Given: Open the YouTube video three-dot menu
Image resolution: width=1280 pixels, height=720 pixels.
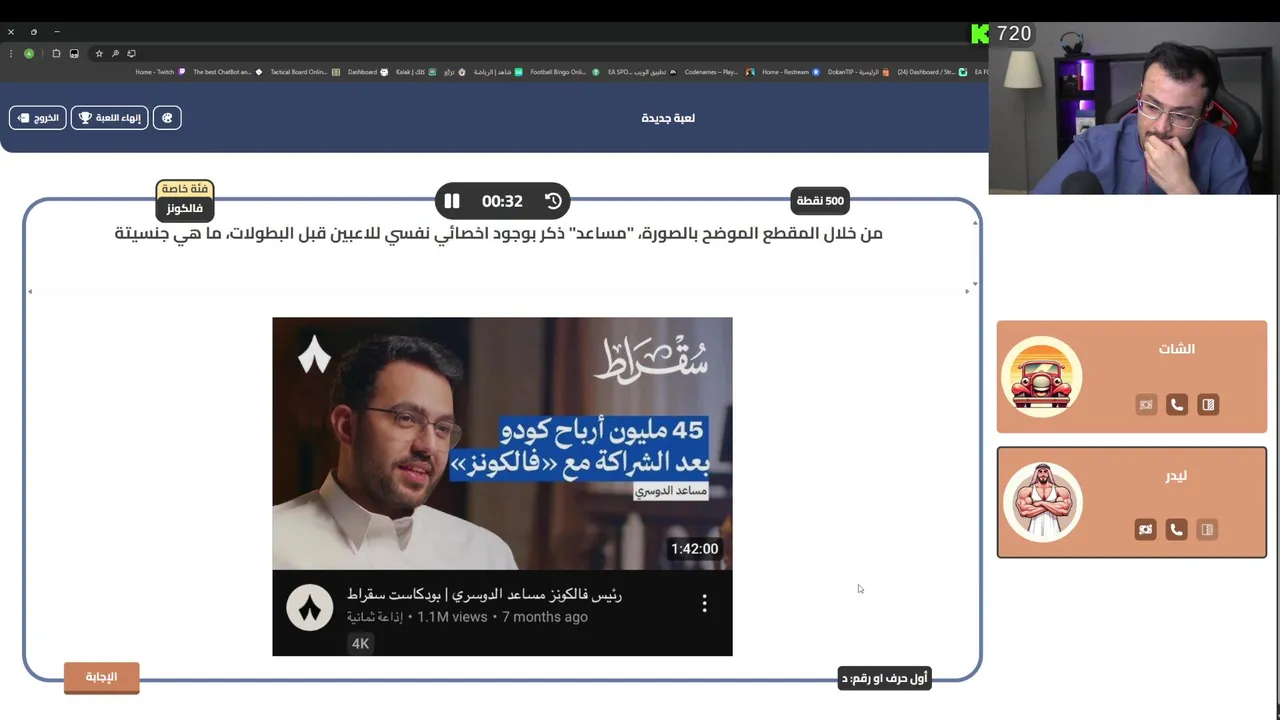Looking at the screenshot, I should coord(704,603).
